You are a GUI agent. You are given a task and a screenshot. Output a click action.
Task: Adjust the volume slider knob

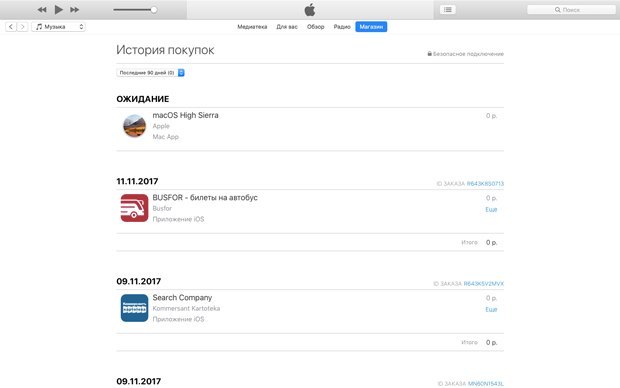(x=154, y=10)
